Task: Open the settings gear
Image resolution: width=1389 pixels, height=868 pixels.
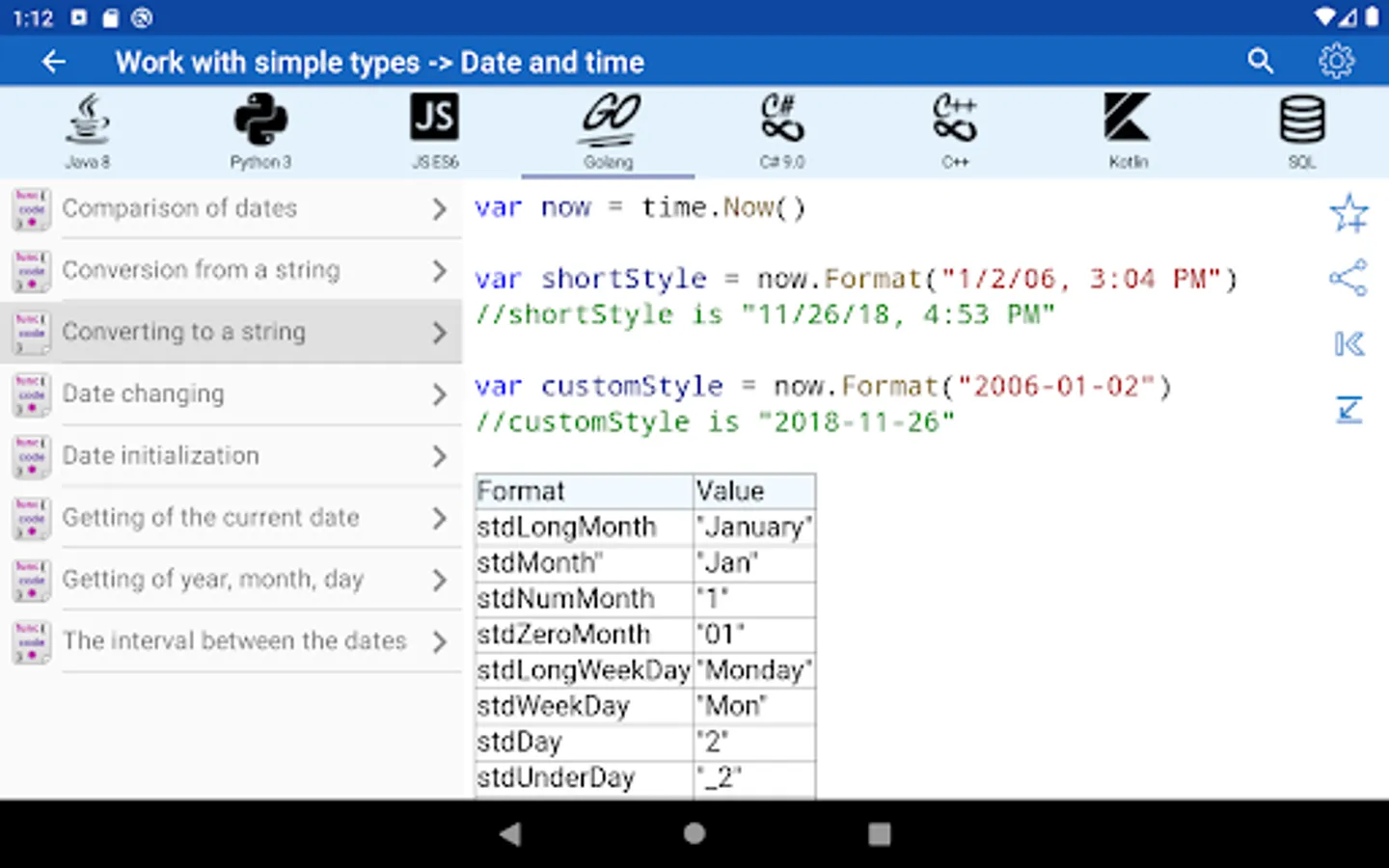Action: 1336,62
